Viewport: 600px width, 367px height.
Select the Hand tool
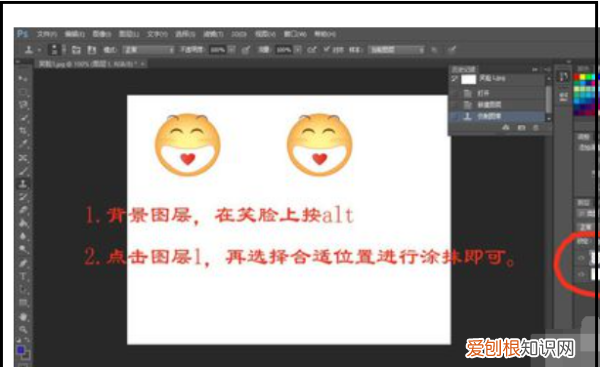[x=23, y=316]
